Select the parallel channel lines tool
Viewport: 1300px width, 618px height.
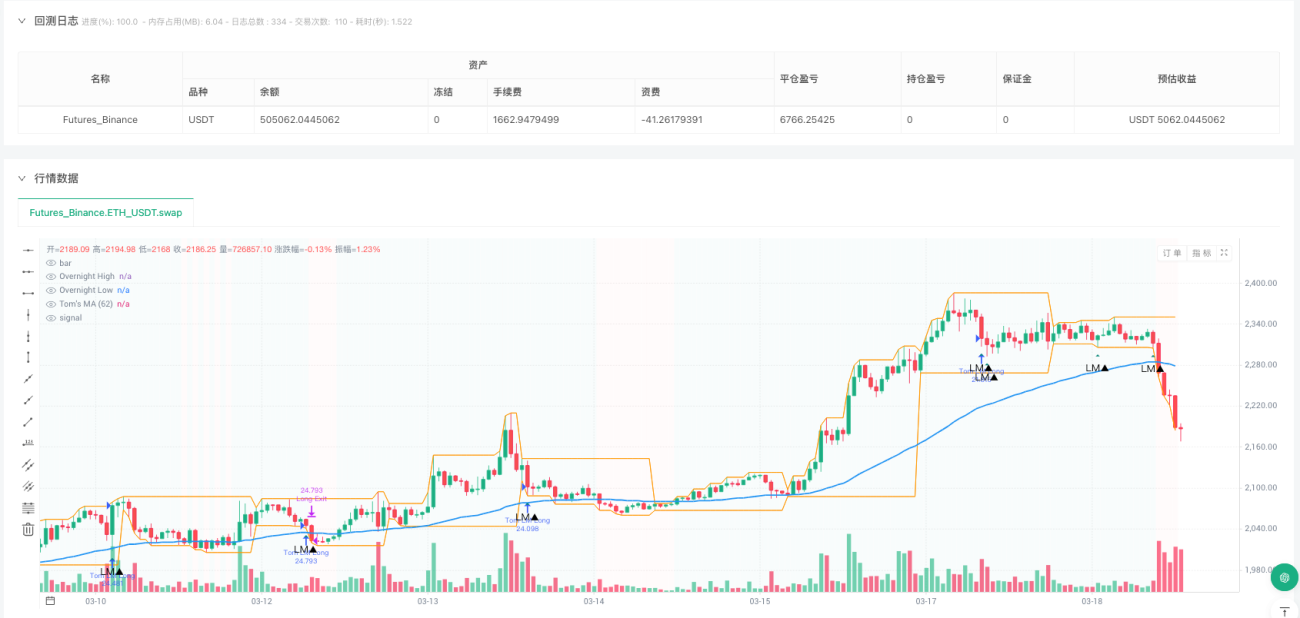click(28, 465)
